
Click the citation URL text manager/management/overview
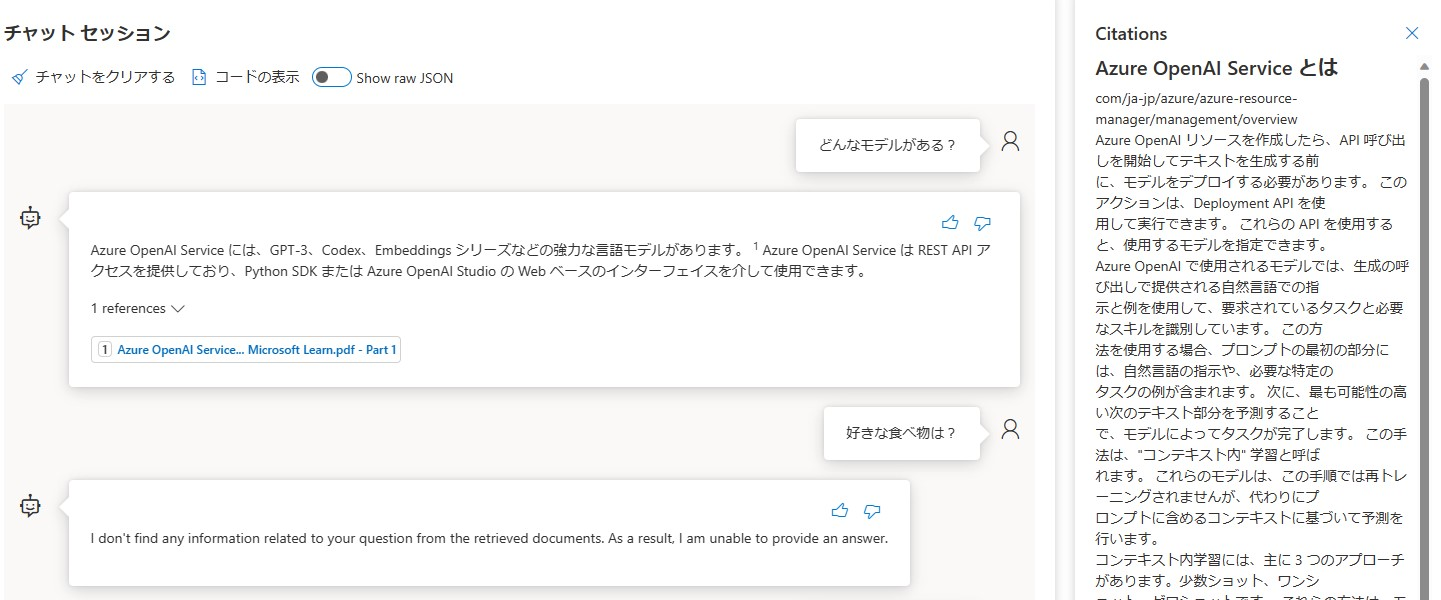pyautogui.click(x=1196, y=119)
